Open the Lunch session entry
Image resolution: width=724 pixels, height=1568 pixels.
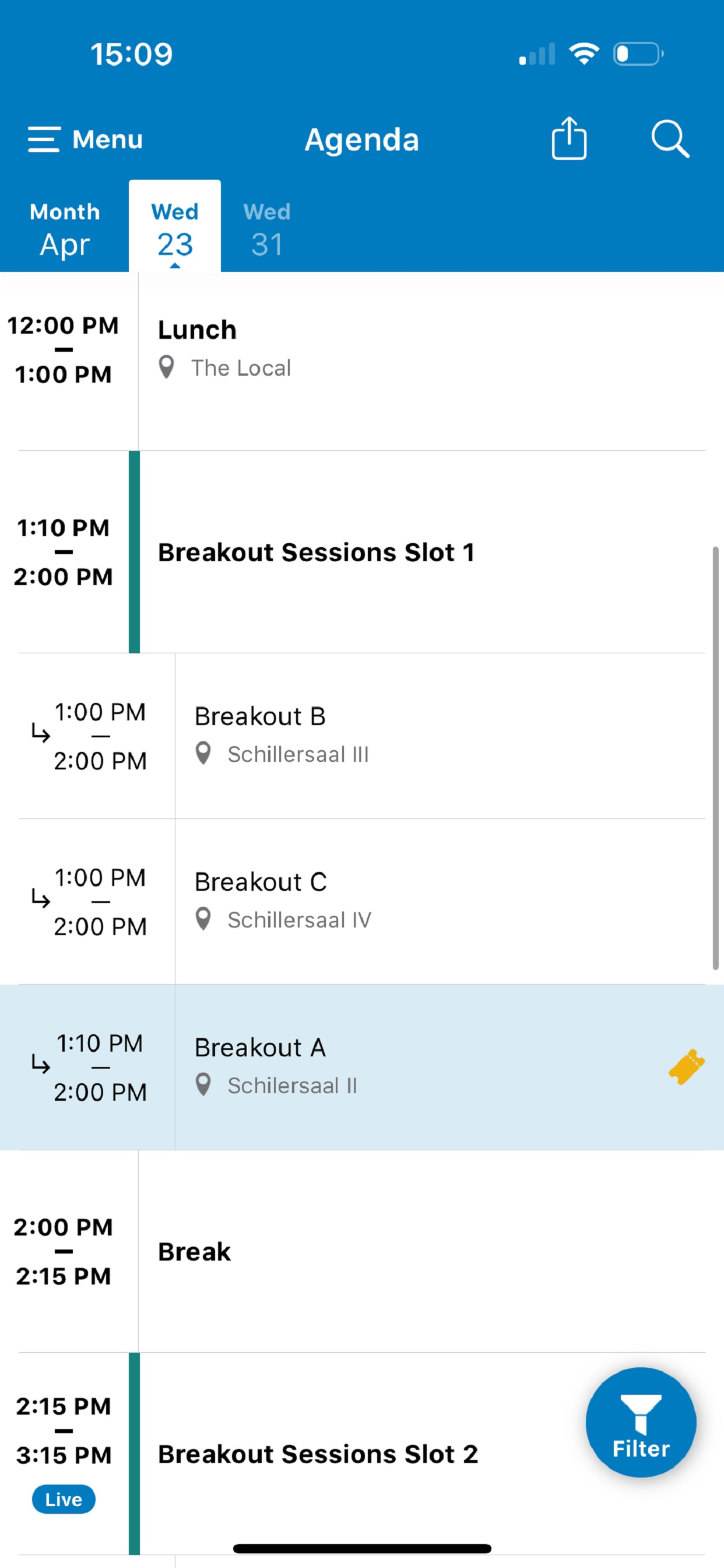[x=361, y=362]
